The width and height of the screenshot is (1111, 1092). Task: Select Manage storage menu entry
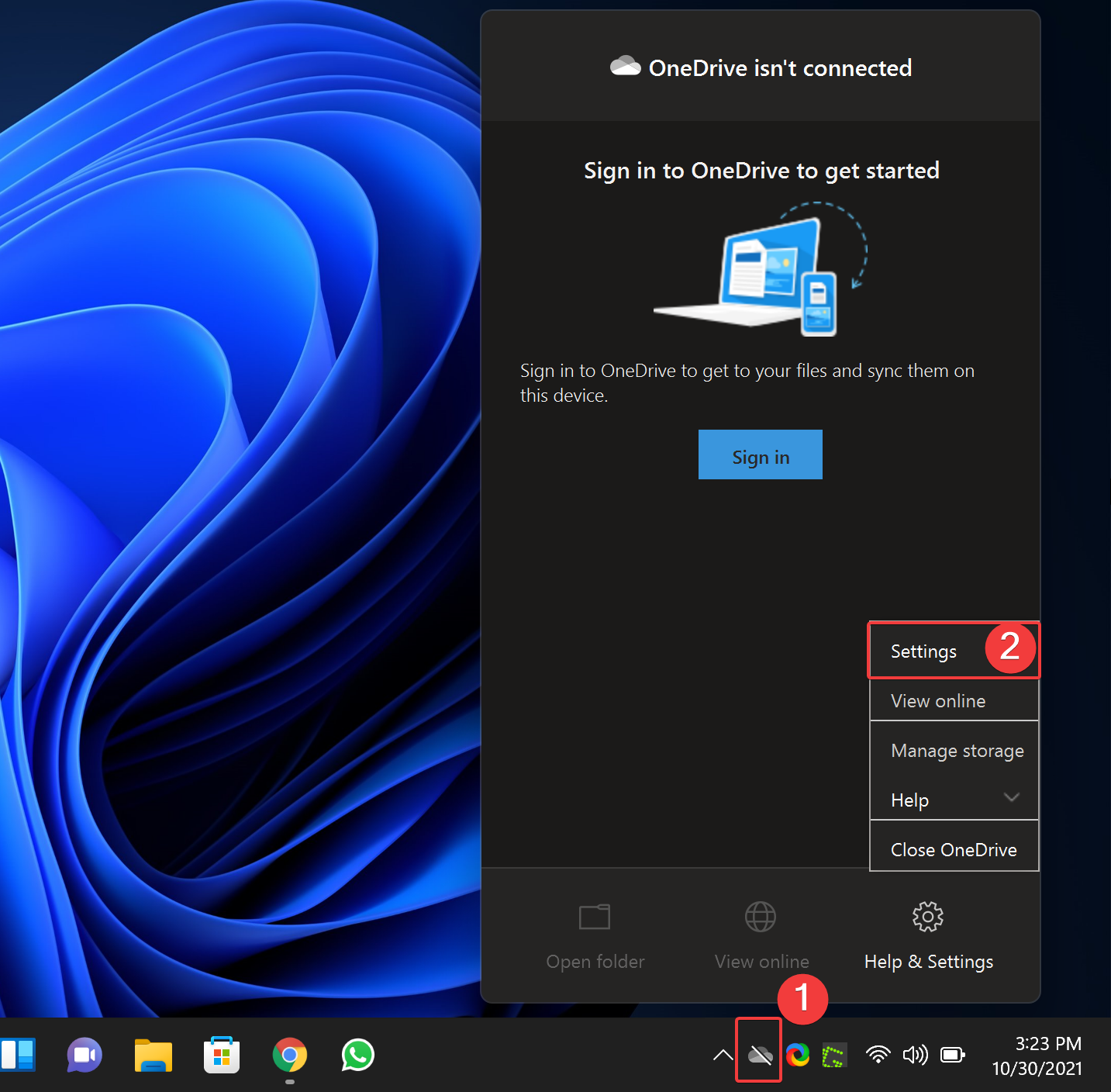pyautogui.click(x=954, y=750)
